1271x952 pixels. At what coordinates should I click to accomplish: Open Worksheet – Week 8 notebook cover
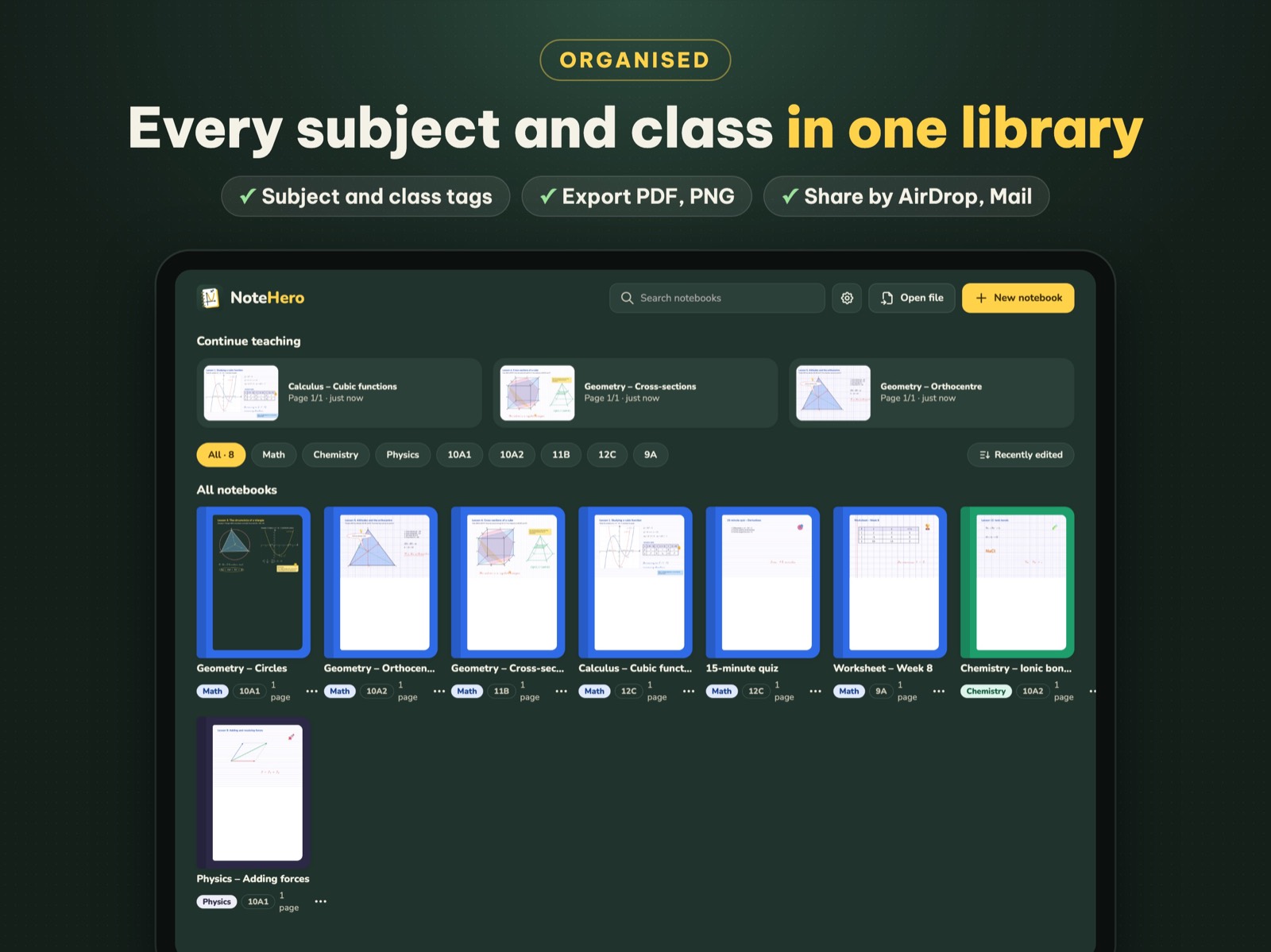[x=890, y=582]
